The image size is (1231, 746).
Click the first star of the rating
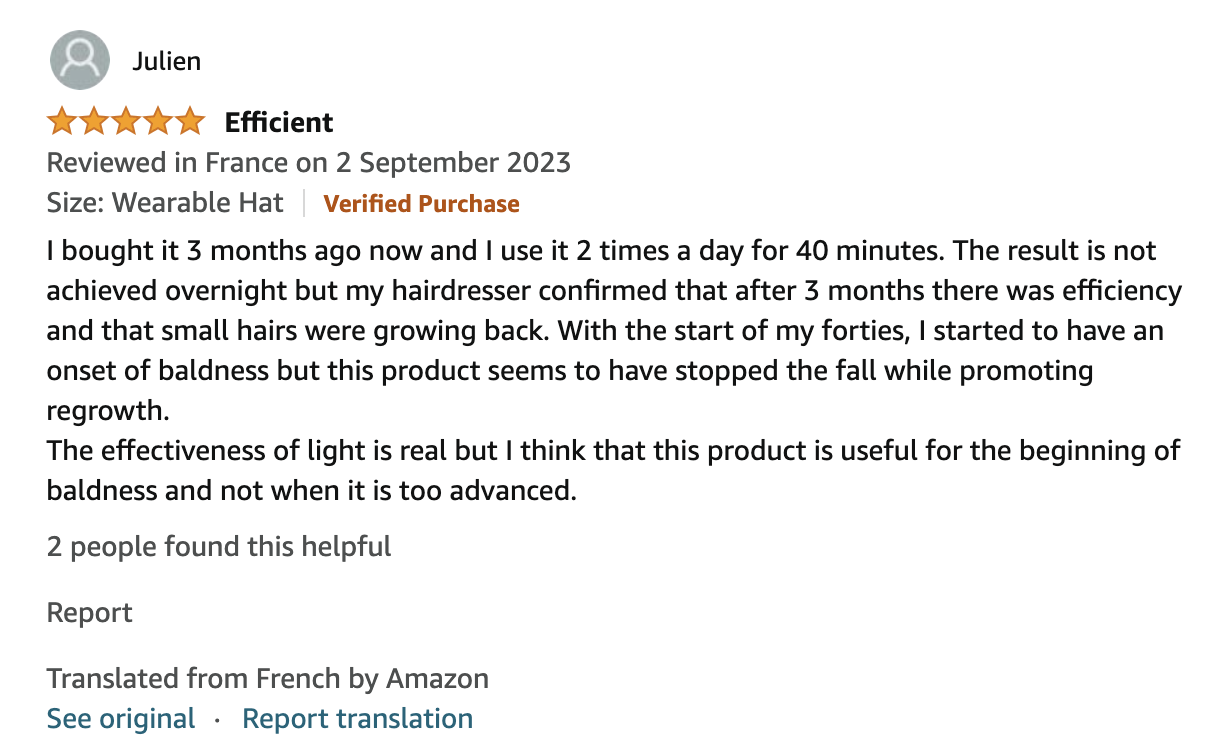[x=62, y=122]
